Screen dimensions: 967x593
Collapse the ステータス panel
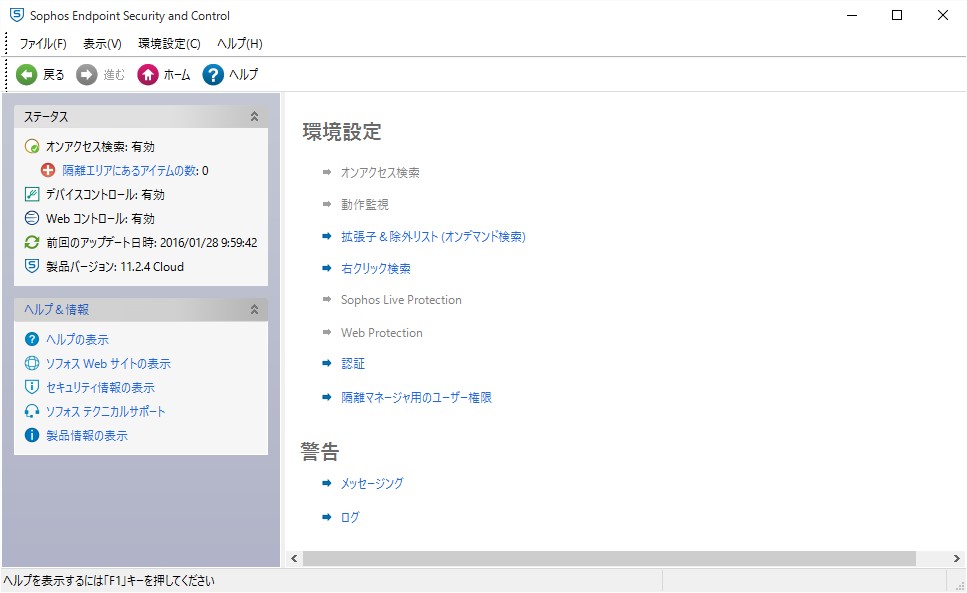pyautogui.click(x=254, y=117)
